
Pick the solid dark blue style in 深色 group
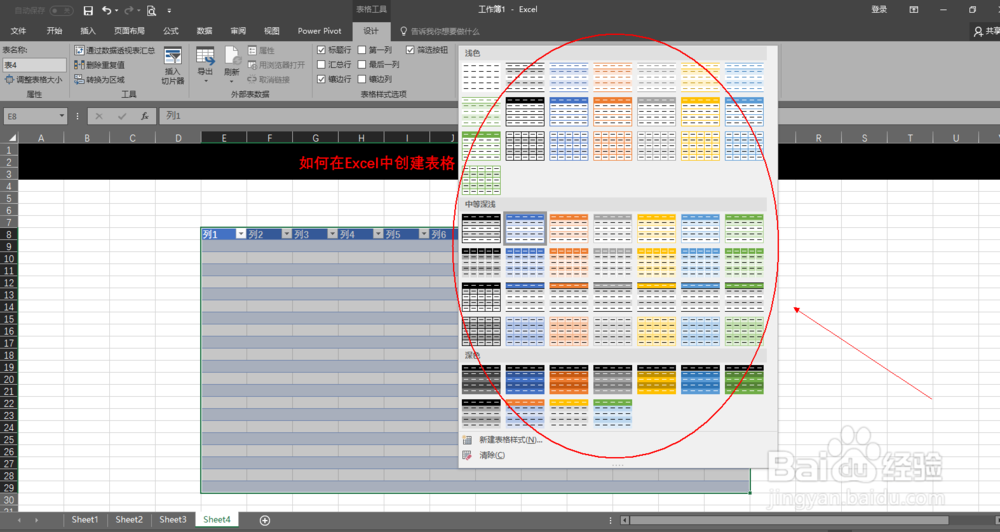[525, 379]
